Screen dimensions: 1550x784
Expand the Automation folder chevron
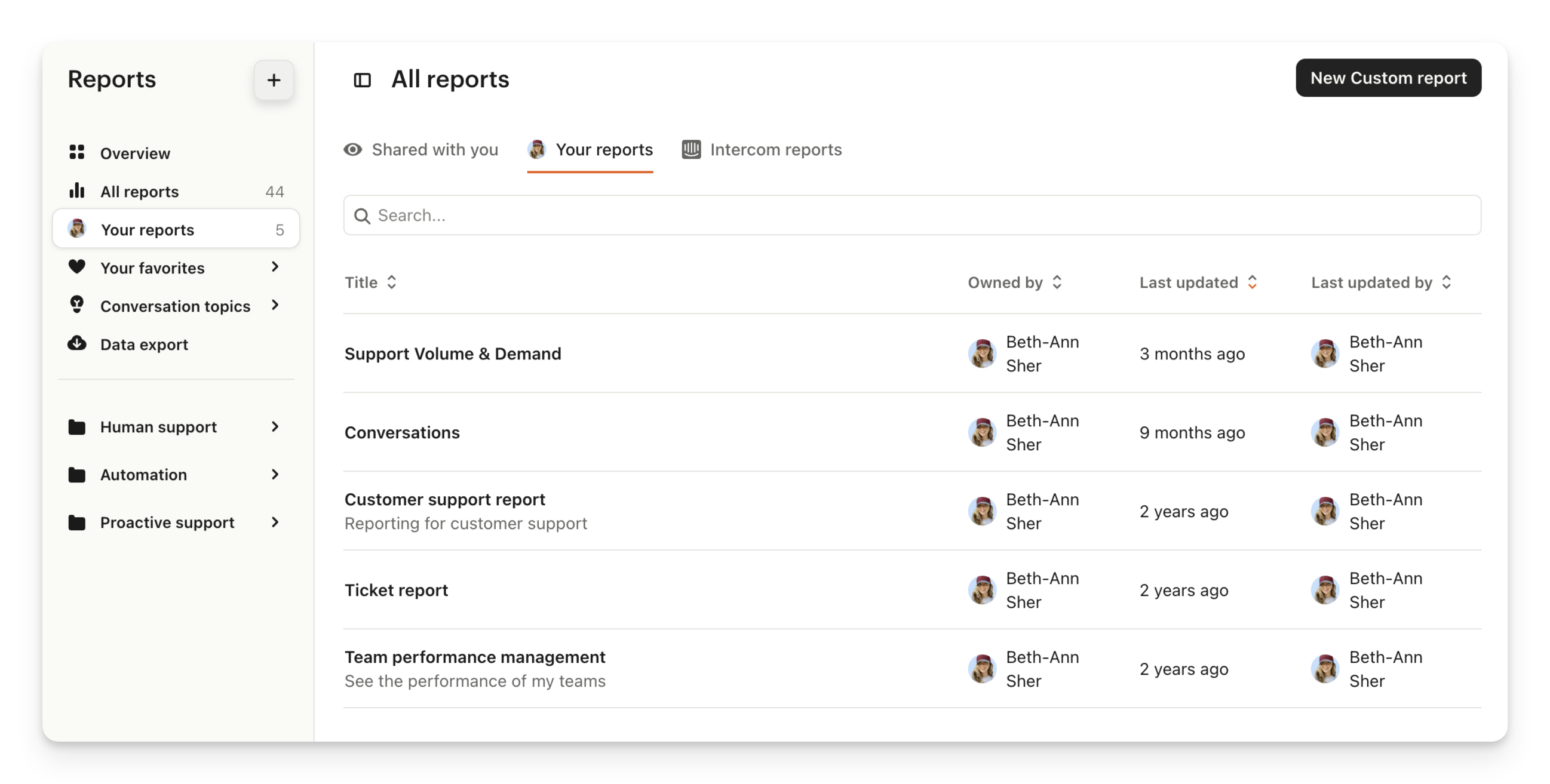click(275, 475)
